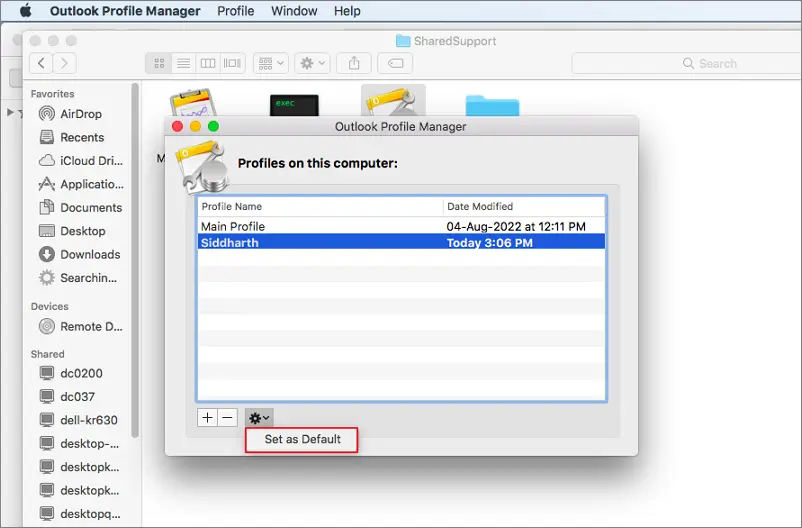Close the Outlook Profile Manager window

click(x=177, y=126)
